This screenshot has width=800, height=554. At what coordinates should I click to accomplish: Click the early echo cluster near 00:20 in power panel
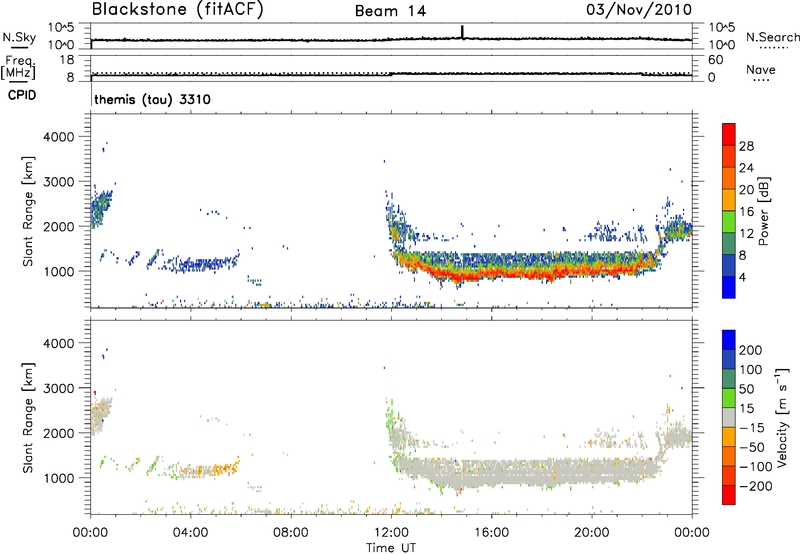[101, 208]
